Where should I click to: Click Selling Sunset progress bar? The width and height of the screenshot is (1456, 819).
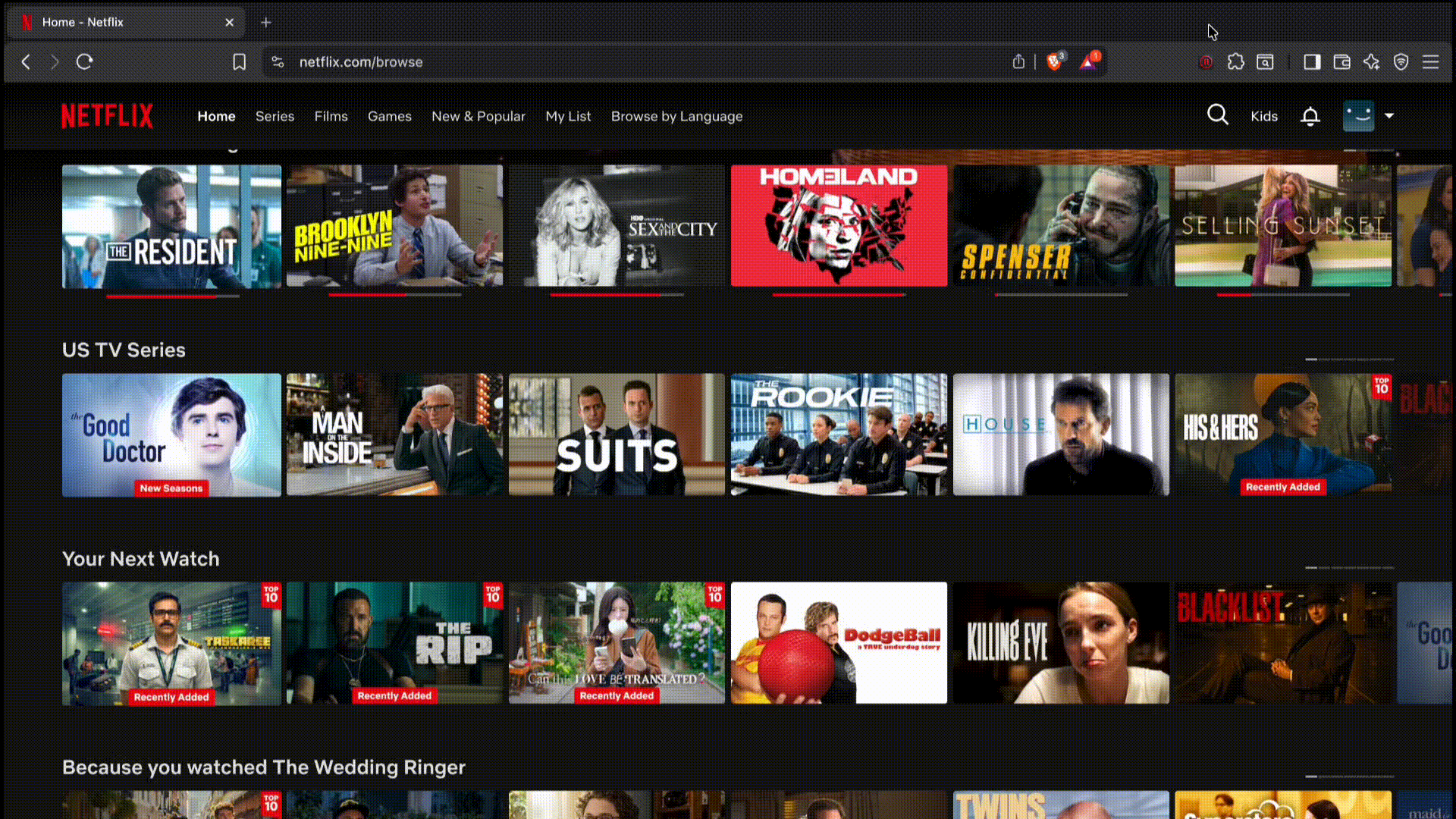click(1283, 294)
